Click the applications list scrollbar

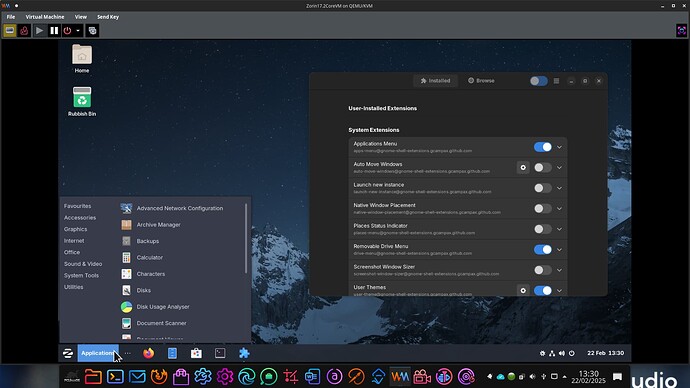pos(246,238)
